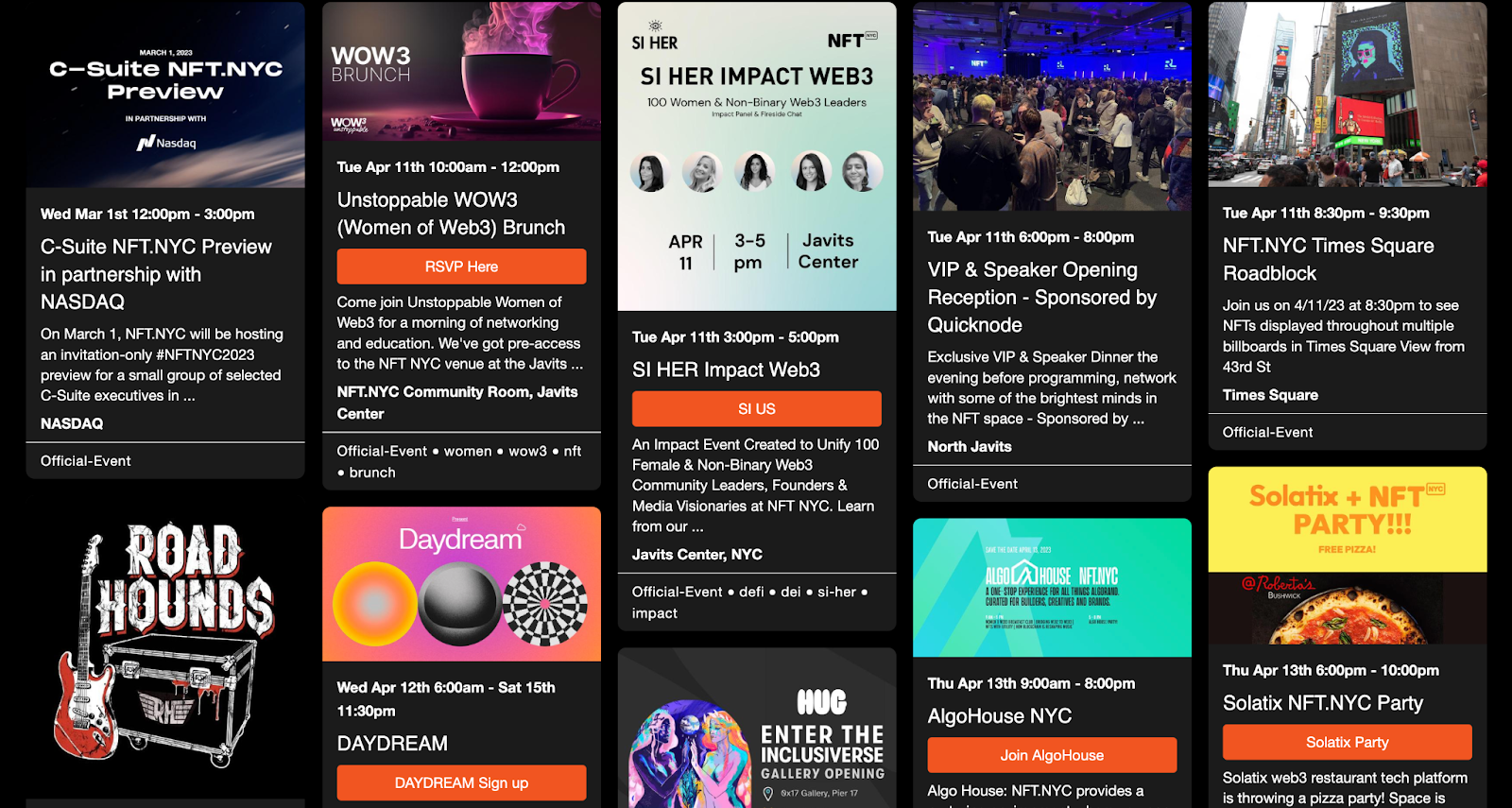1512x808 pixels.
Task: Select Official-Event tag on WOW3 Brunch card
Action: pyautogui.click(x=382, y=452)
